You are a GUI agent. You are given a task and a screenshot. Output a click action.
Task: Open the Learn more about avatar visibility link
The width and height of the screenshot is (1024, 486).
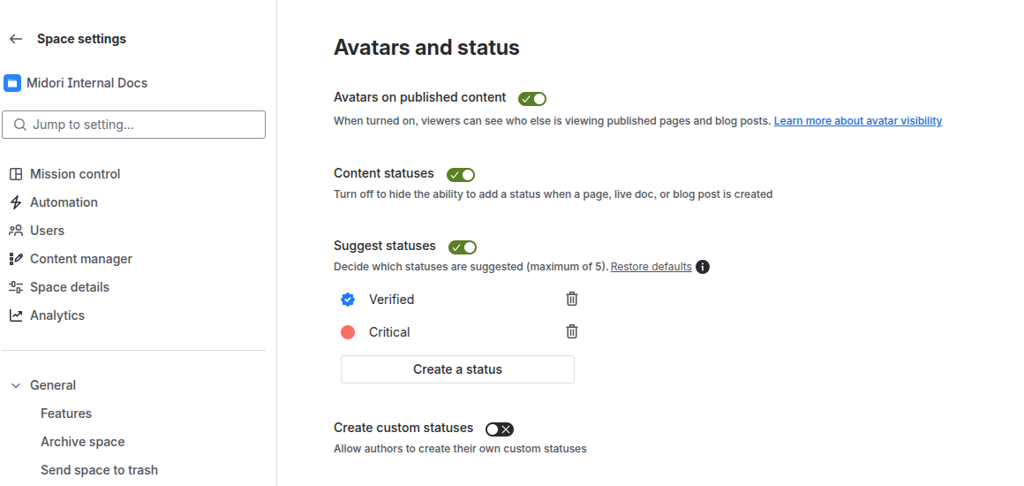(x=857, y=121)
